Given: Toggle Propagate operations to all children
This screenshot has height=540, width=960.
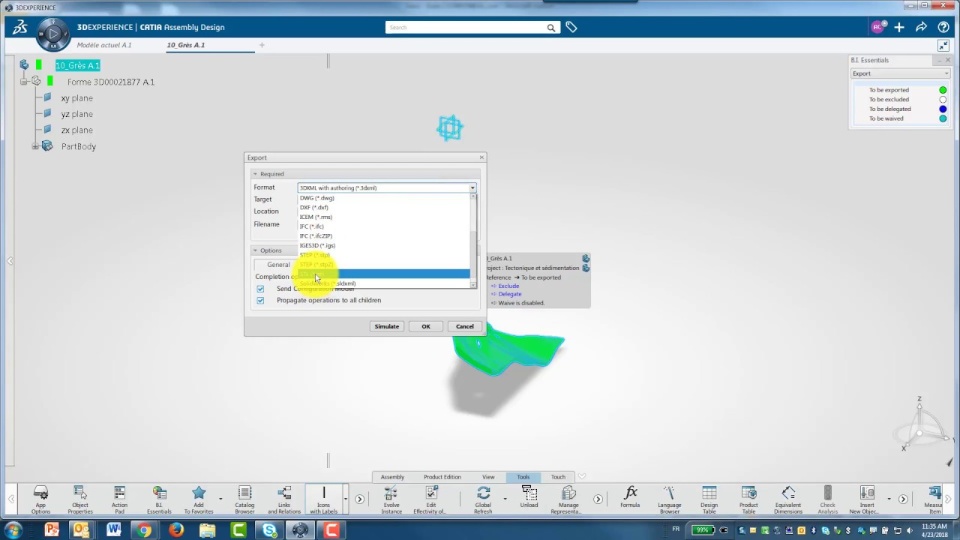Looking at the screenshot, I should [x=260, y=301].
